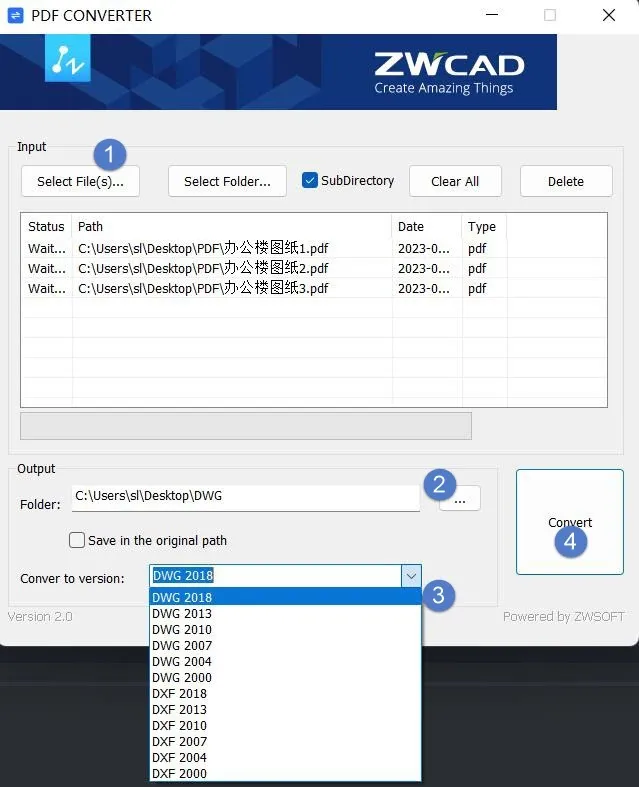Click the step 3 numbered badge

coord(439,596)
